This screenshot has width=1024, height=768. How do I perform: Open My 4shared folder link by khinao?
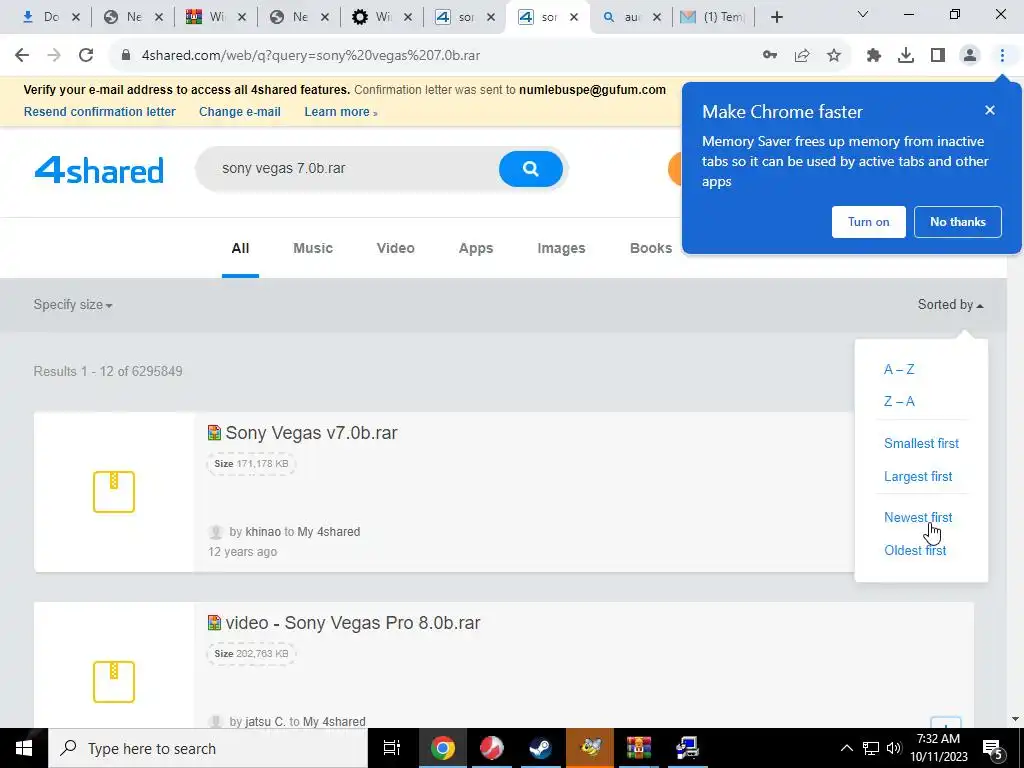click(x=328, y=532)
